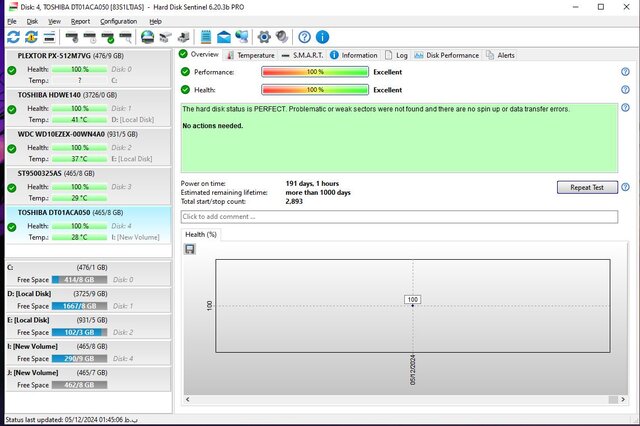640x426 pixels.
Task: Click the envelope send-email toolbar icon
Action: tap(222, 37)
